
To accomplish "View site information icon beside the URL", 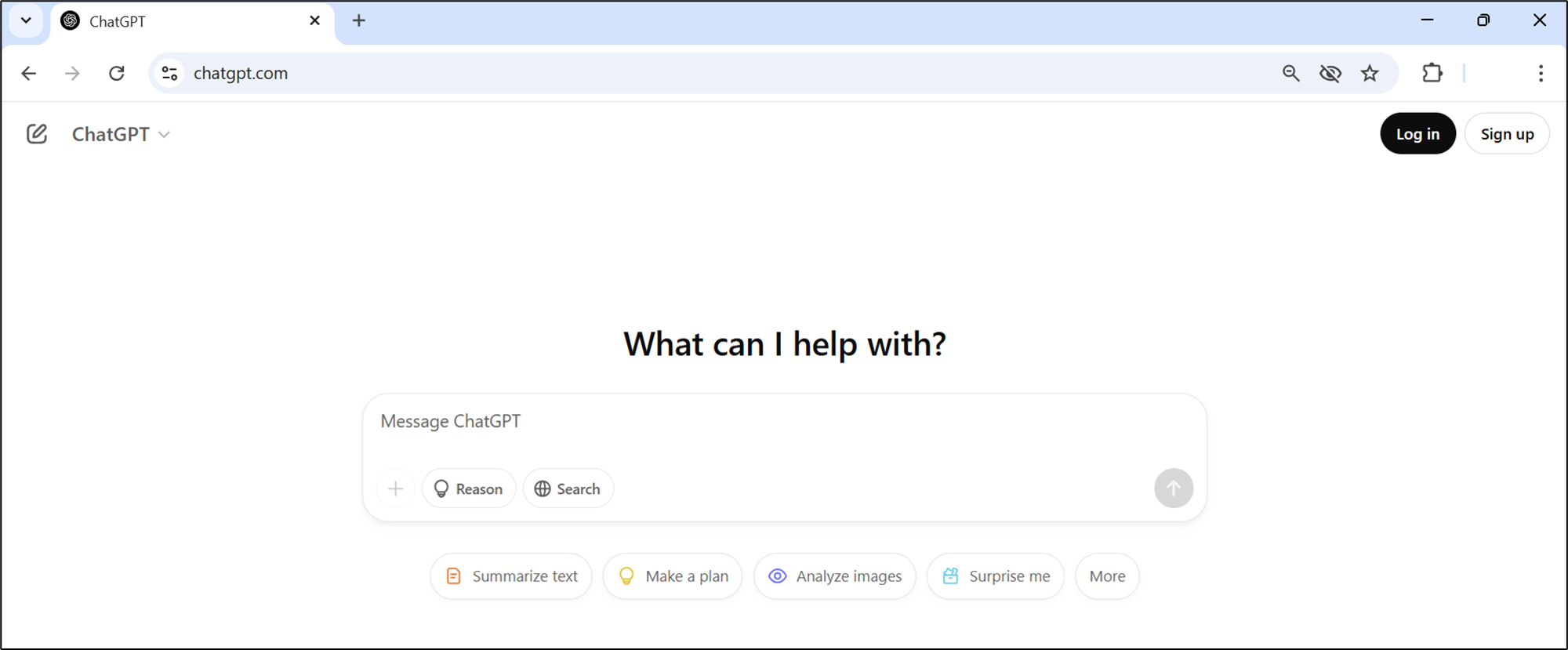I will point(169,73).
